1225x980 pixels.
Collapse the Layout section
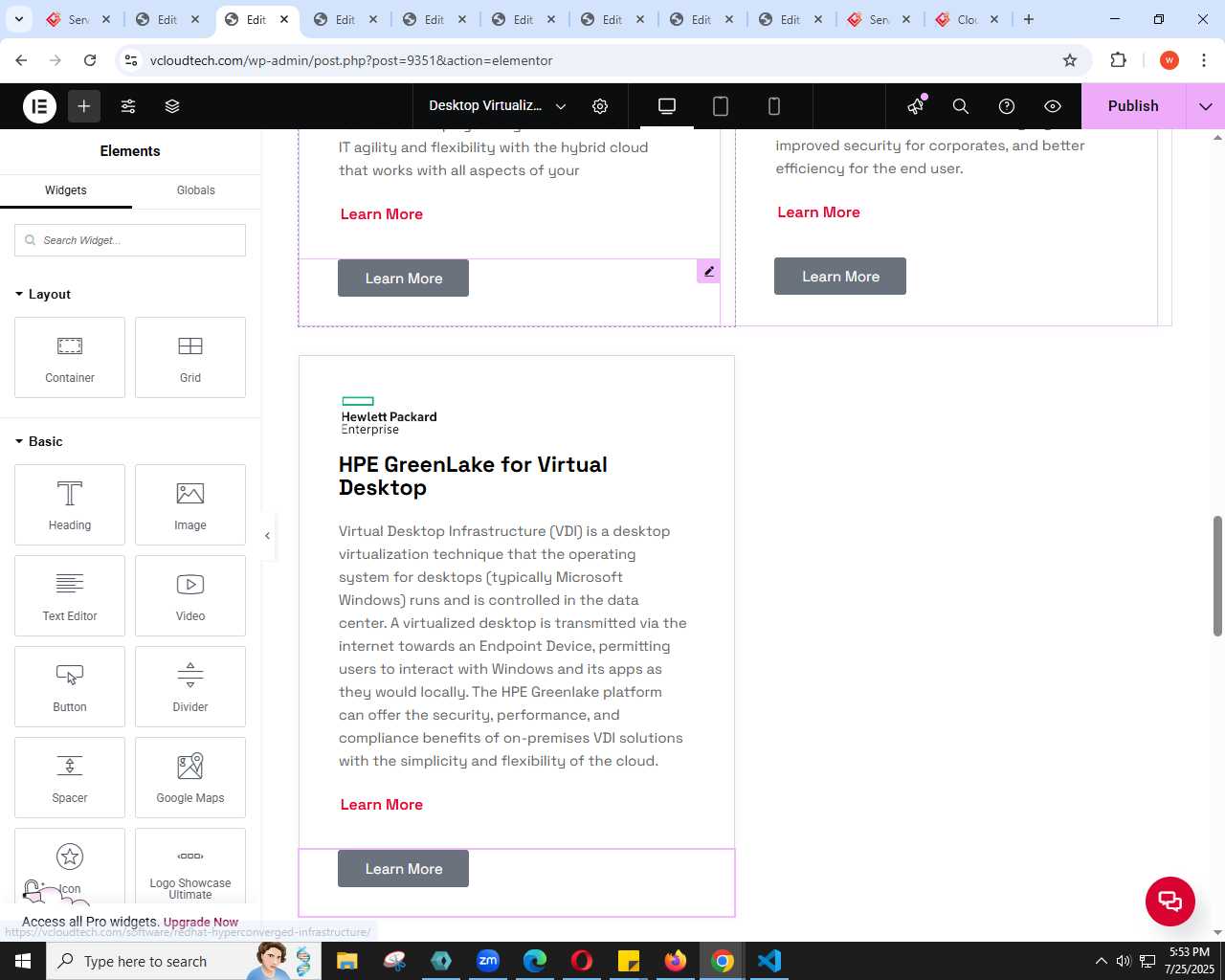coord(43,294)
